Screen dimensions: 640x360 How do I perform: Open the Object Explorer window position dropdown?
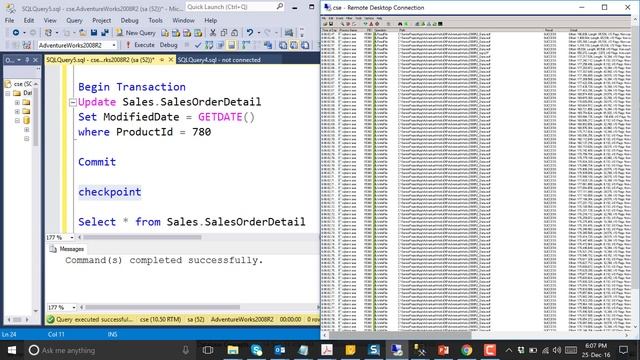(19, 60)
